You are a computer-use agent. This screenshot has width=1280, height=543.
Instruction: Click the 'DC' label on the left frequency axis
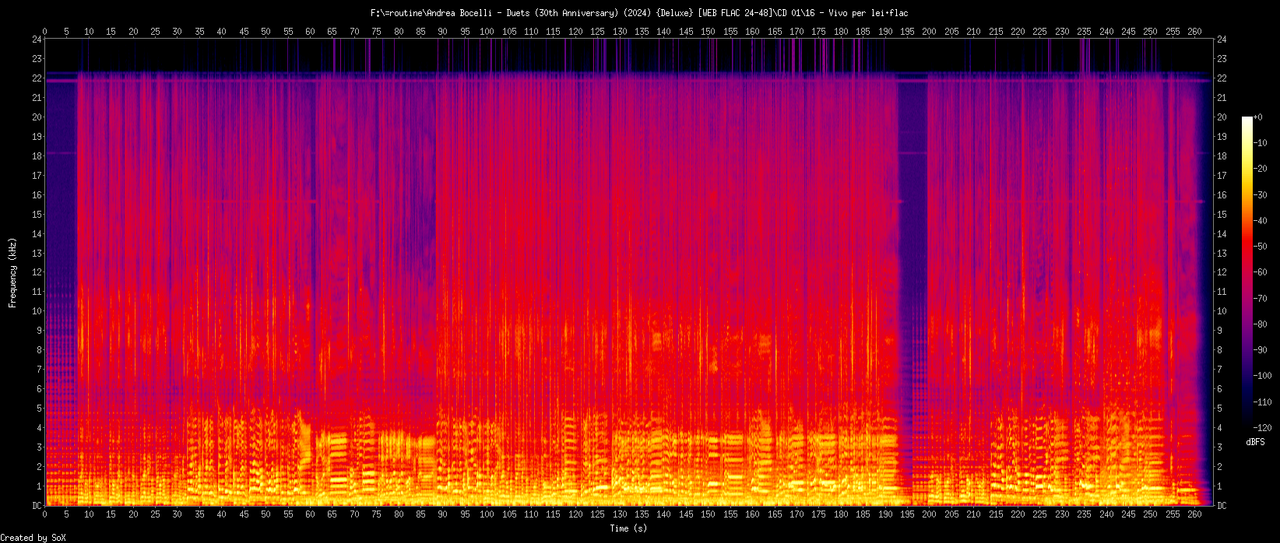tap(36, 505)
